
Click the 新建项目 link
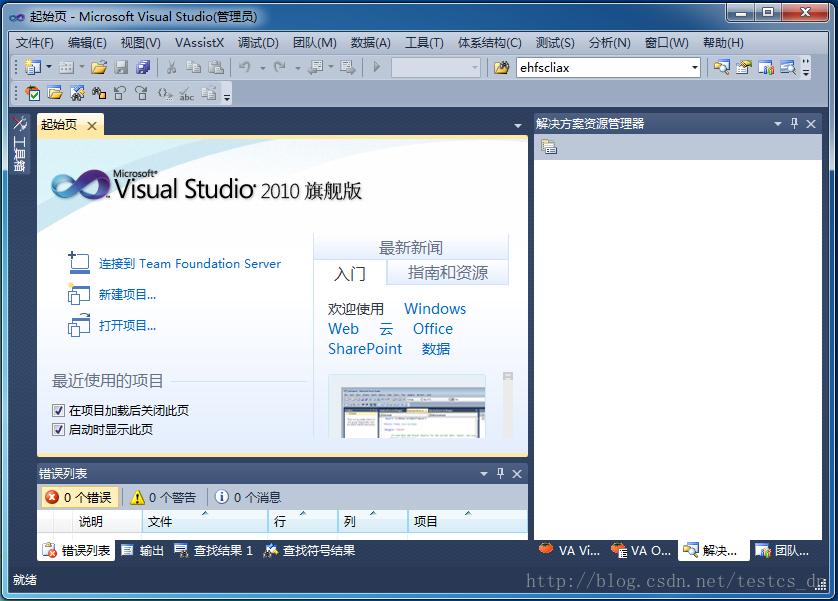click(127, 294)
